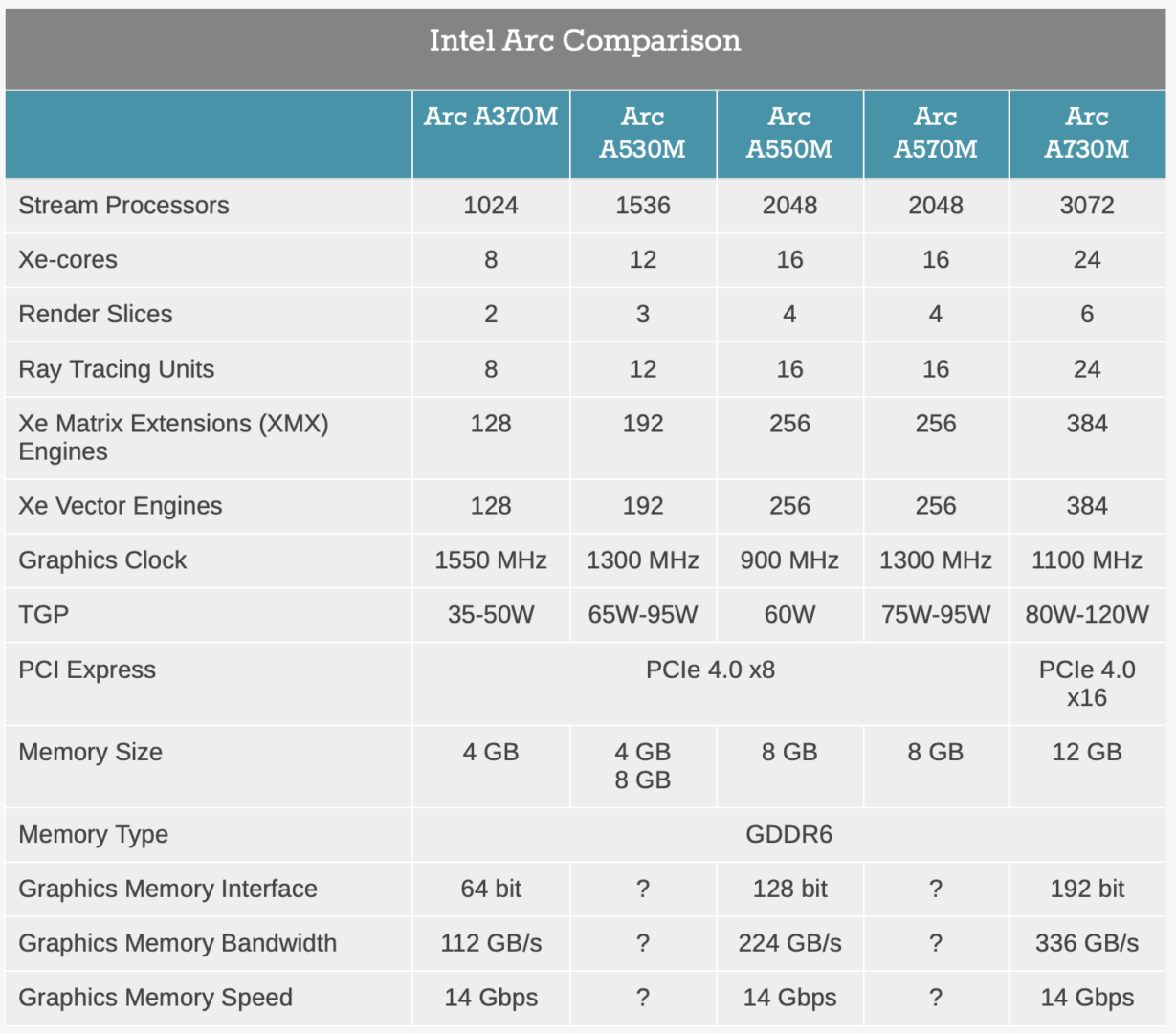Click the "75W-95W" TGP value
The height and width of the screenshot is (1033, 1176).
click(936, 615)
